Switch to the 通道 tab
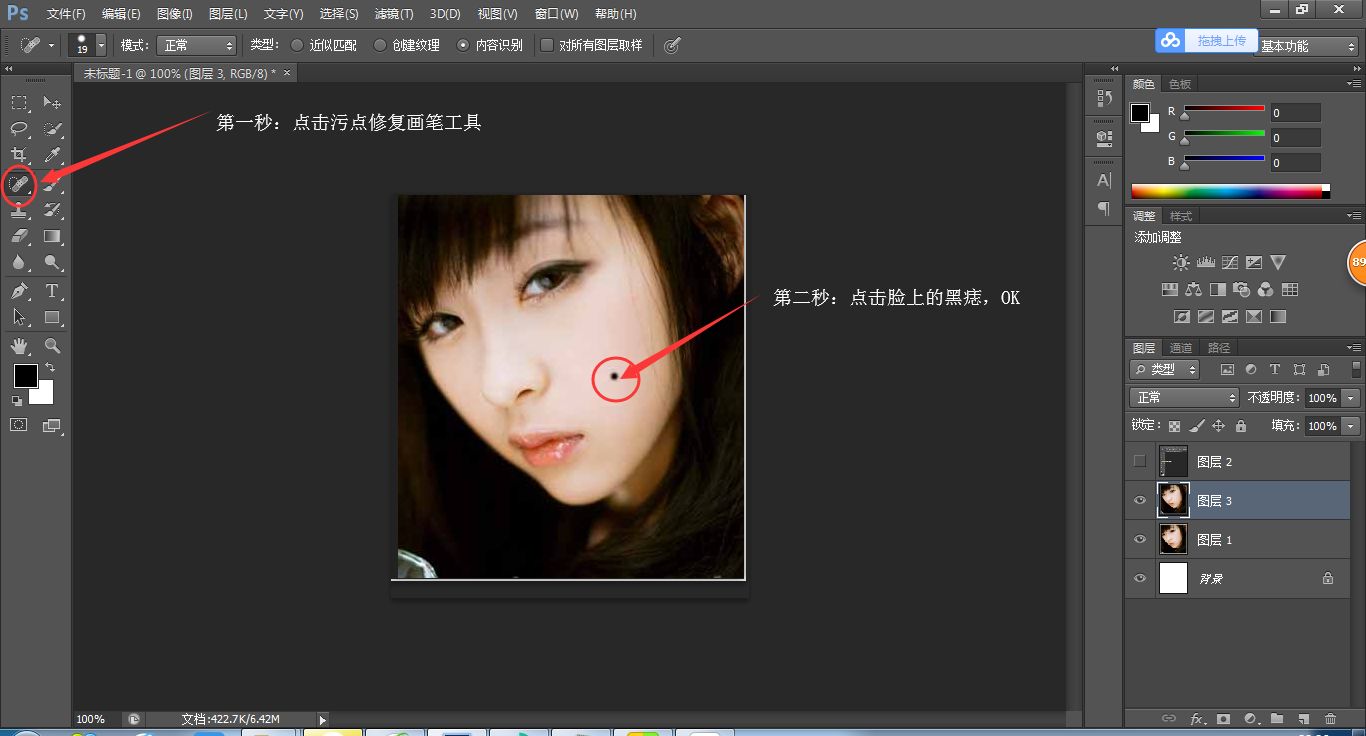This screenshot has height=736, width=1366. coord(1181,348)
